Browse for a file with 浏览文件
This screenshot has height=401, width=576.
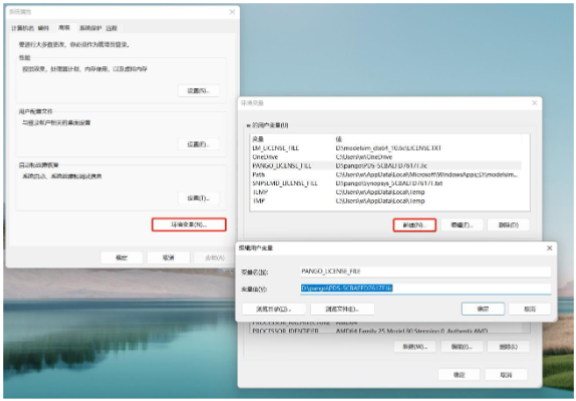tap(342, 309)
